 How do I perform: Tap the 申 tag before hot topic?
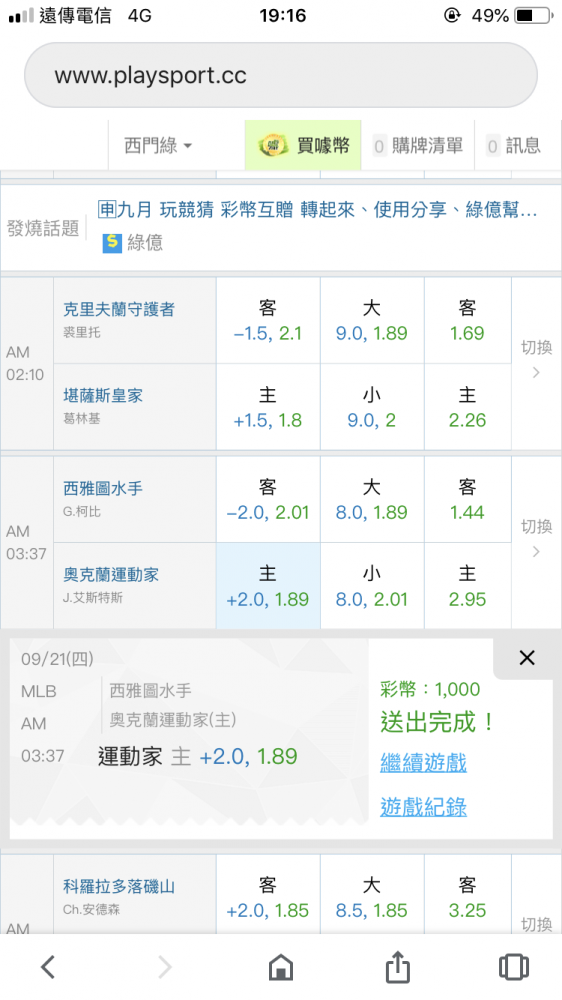tap(107, 209)
